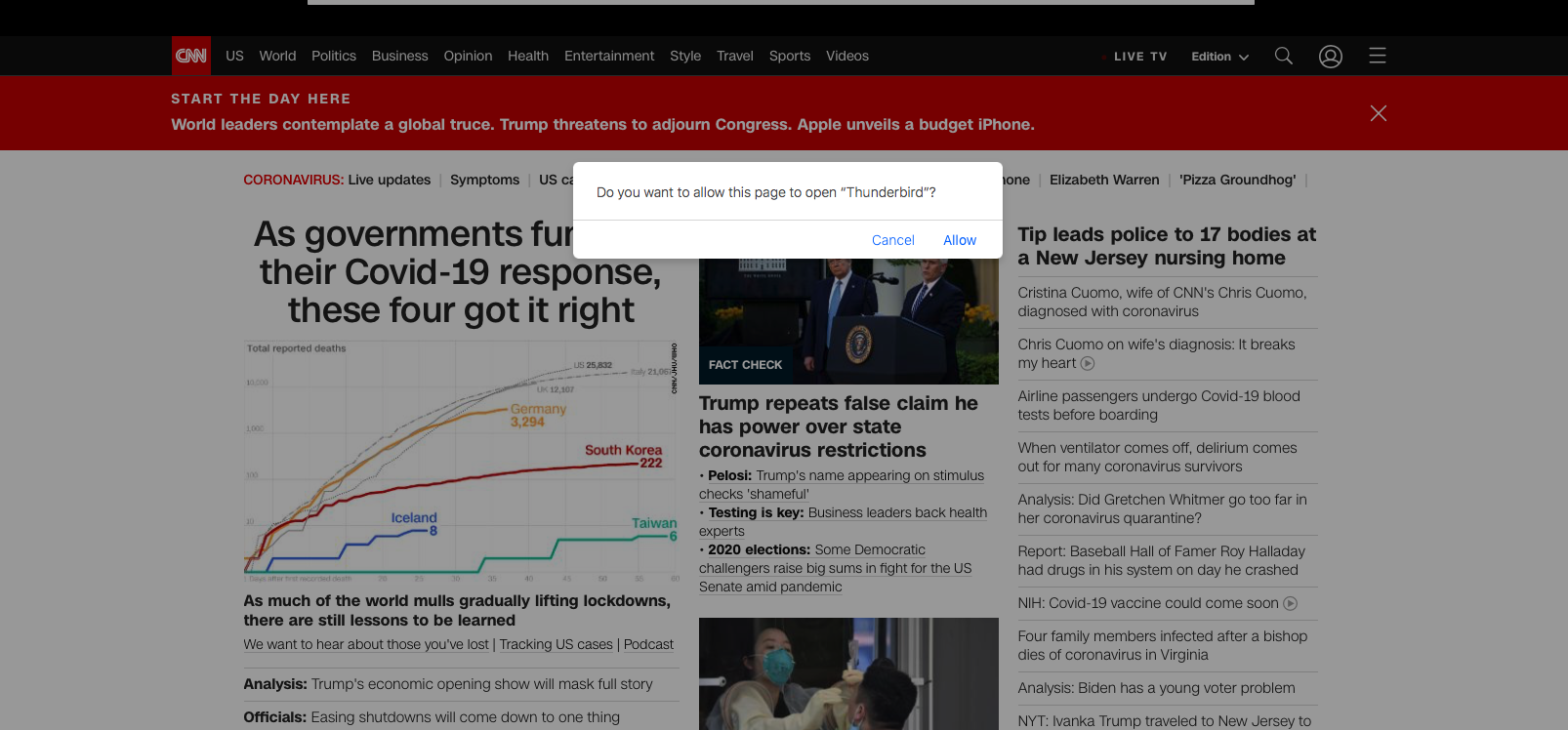Open Pelosi stimulus checks story
Screen dimensions: 1568x730
(x=842, y=485)
